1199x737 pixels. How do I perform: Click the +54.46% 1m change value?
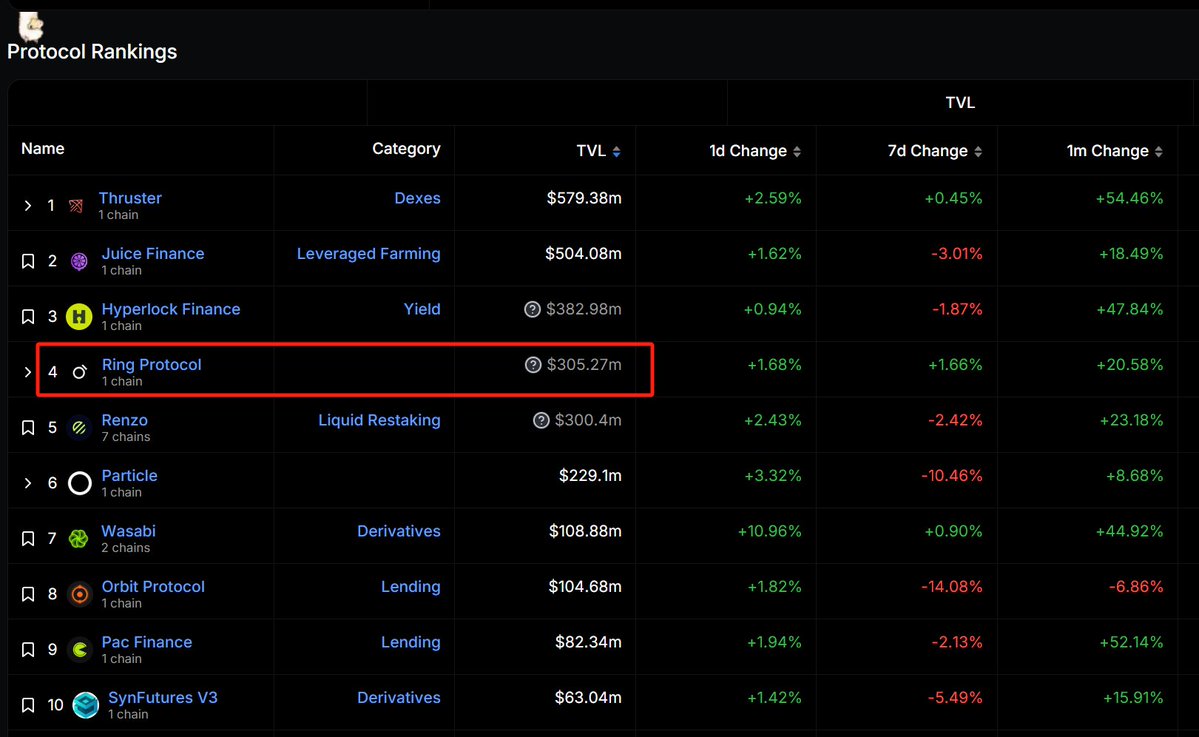coord(1129,198)
